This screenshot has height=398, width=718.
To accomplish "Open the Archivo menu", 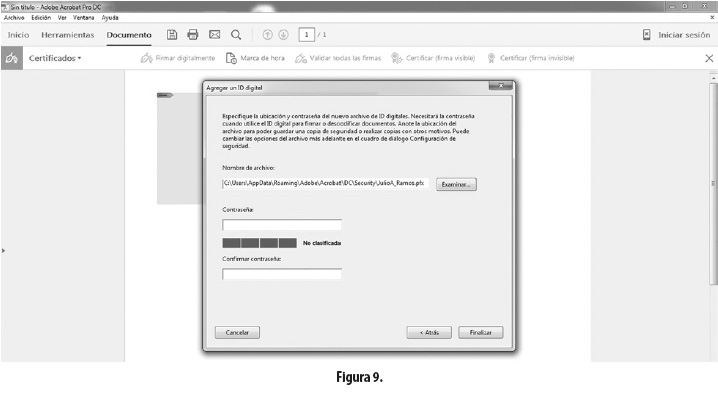I will click(14, 18).
